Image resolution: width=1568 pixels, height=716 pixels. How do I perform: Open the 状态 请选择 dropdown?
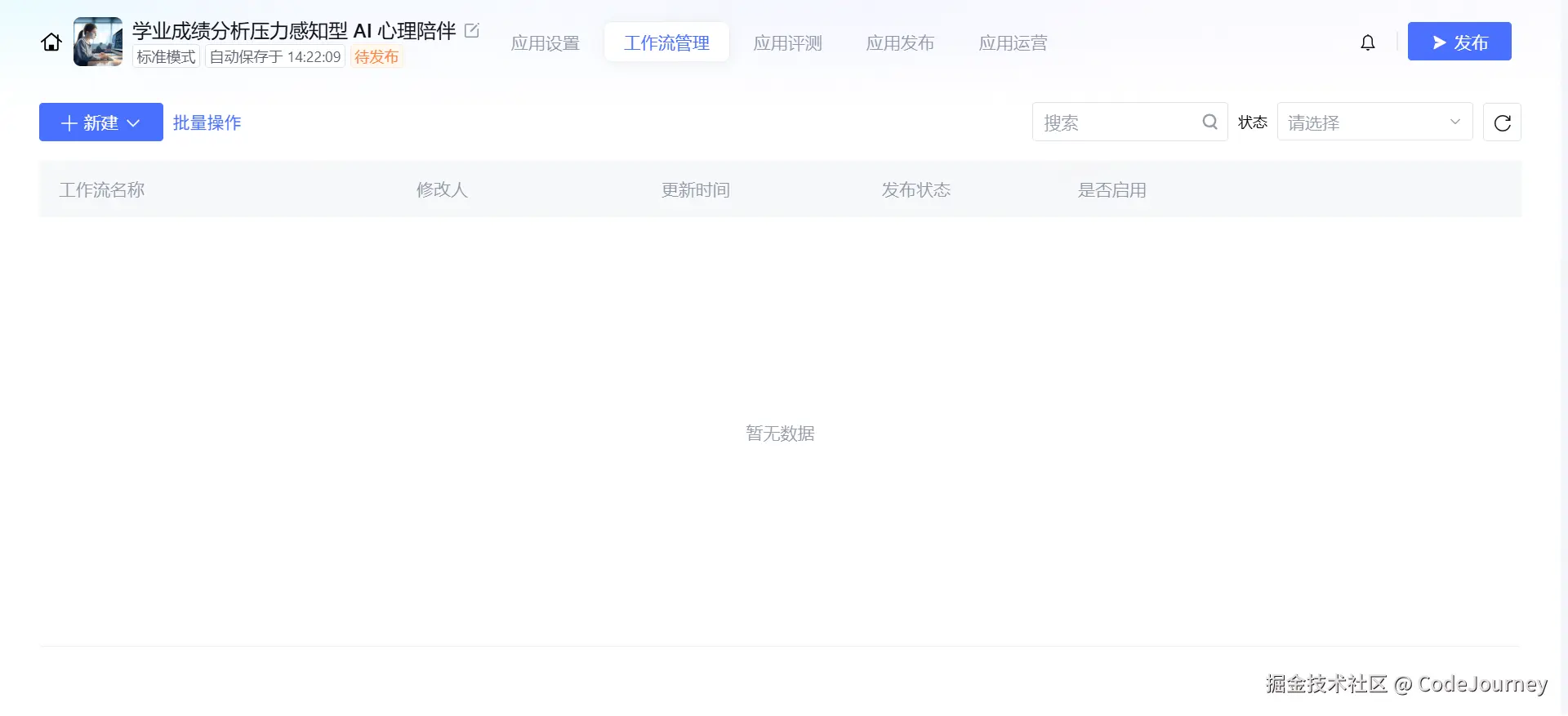pos(1375,122)
